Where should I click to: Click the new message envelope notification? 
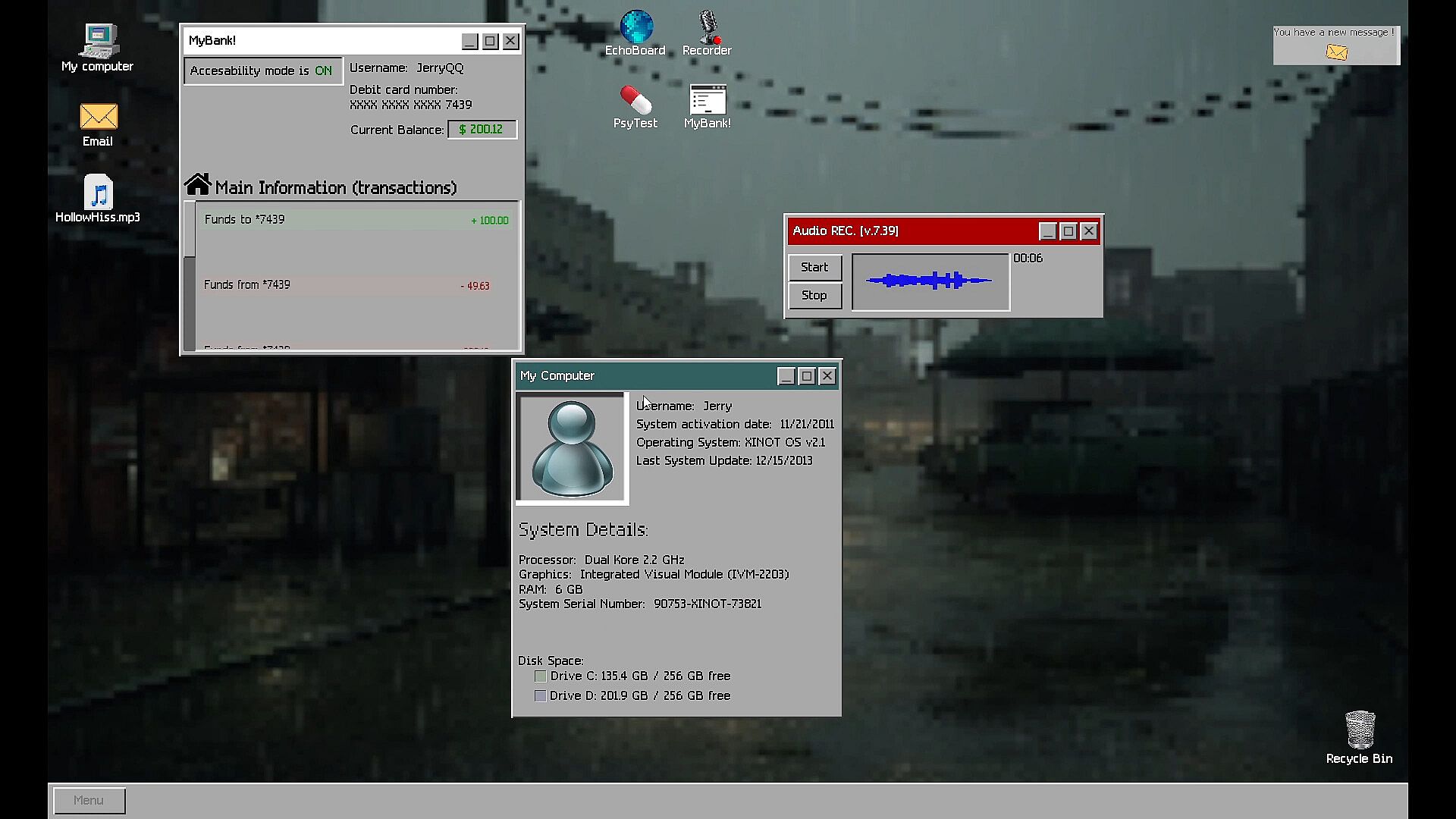tap(1336, 52)
